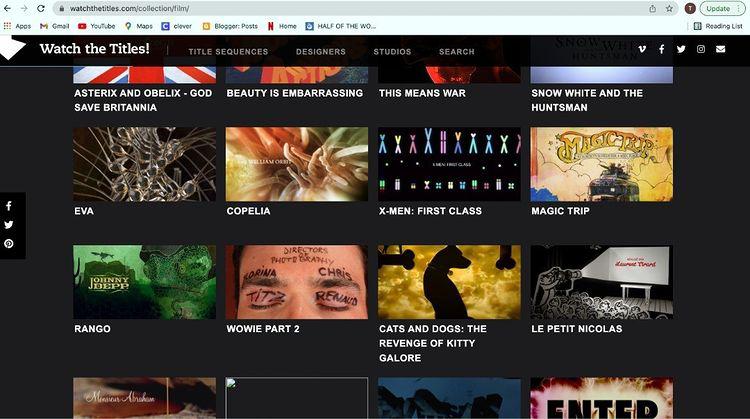750x419 pixels.
Task: Open the Reading List
Action: (x=718, y=26)
